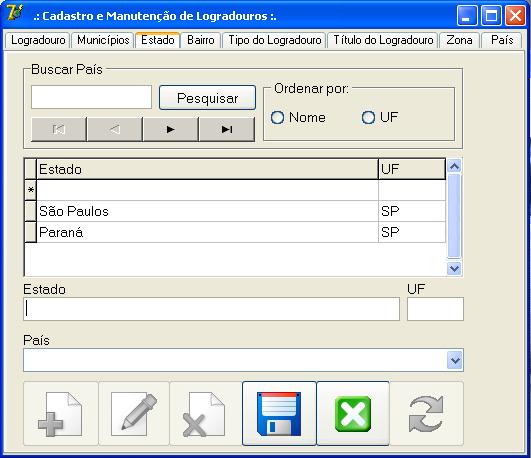
Task: Maximize the Cadastro de Logradouros window
Action: 491,16
